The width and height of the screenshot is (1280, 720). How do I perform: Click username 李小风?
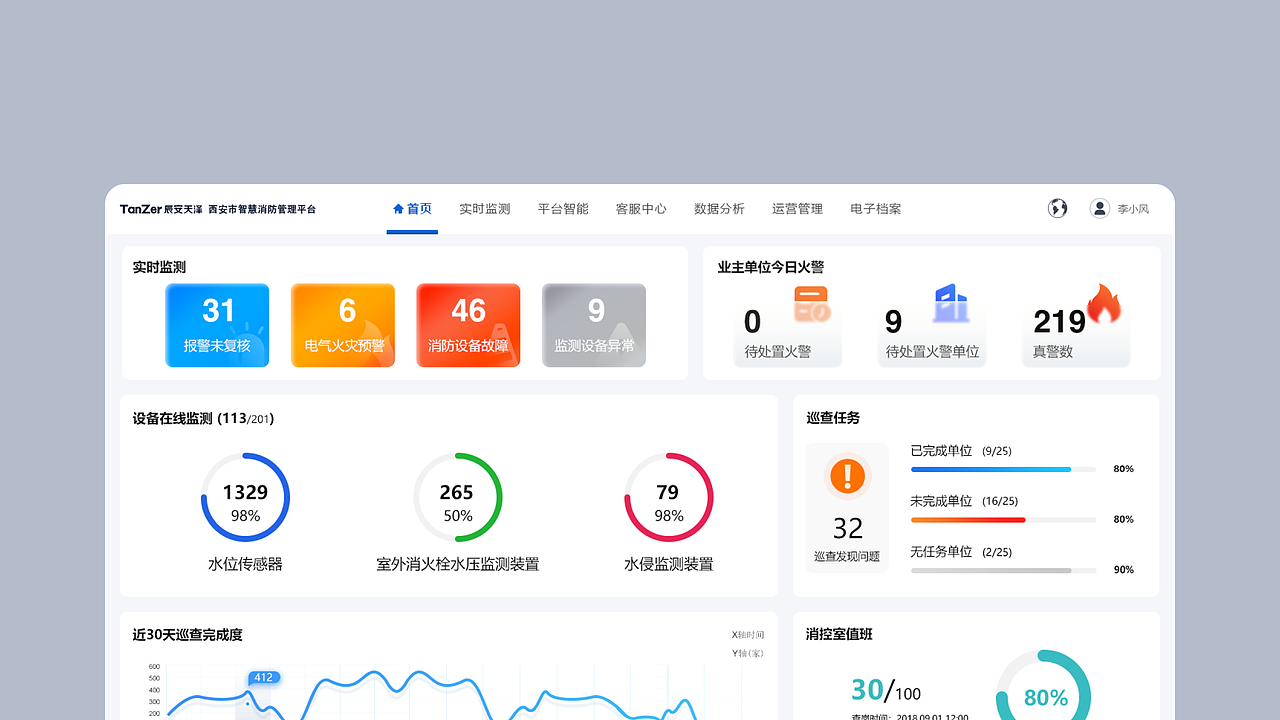[1133, 209]
